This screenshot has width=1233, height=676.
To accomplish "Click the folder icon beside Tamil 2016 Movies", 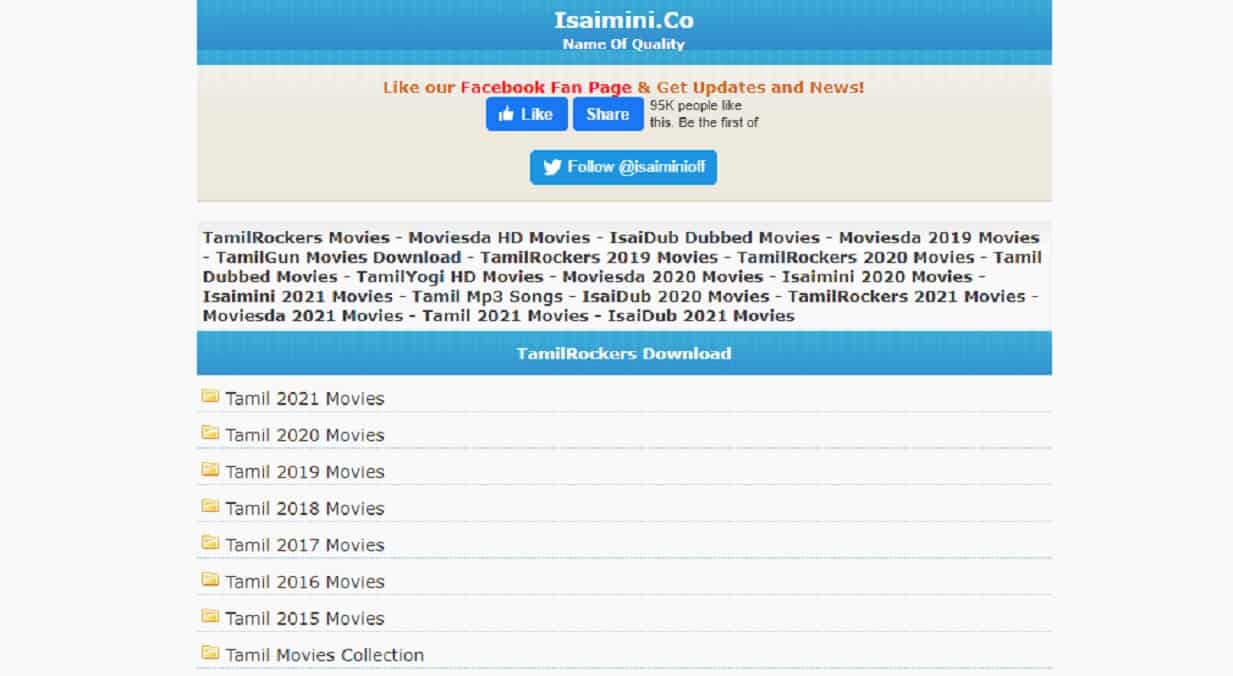I will click(x=210, y=579).
